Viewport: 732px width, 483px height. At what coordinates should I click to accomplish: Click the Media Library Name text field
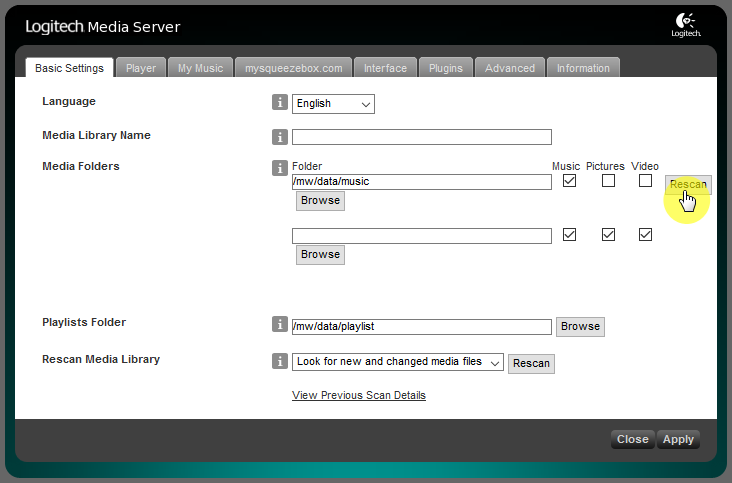point(421,137)
